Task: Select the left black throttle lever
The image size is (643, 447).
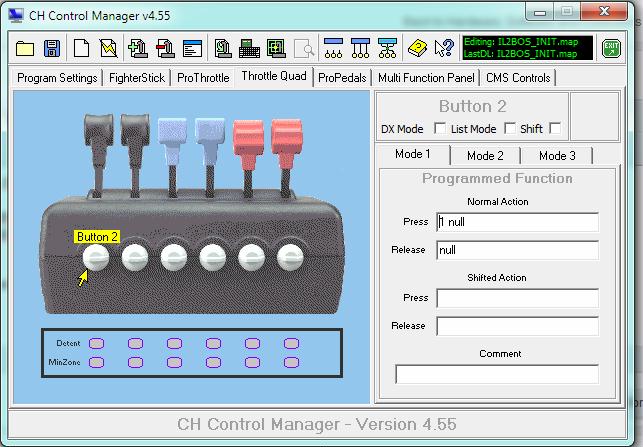Action: 98,155
